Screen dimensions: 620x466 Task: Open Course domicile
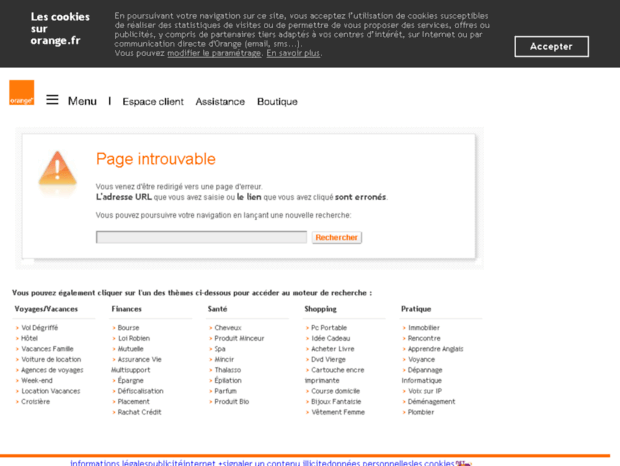(335, 391)
